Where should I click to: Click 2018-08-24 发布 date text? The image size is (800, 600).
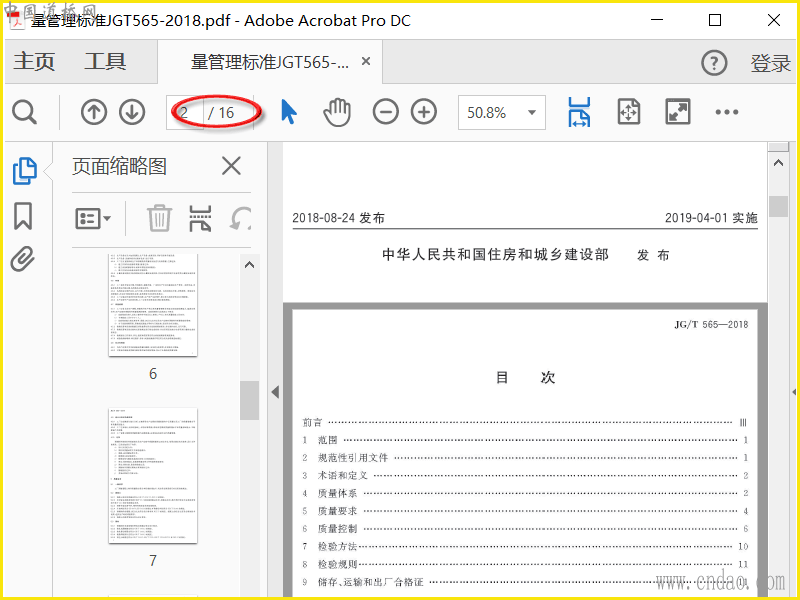point(338,218)
